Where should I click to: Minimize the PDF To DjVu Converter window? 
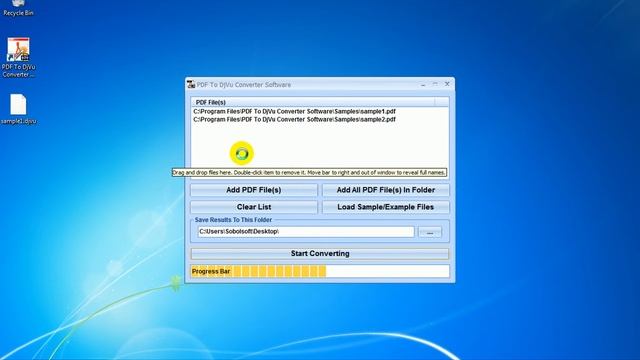423,84
